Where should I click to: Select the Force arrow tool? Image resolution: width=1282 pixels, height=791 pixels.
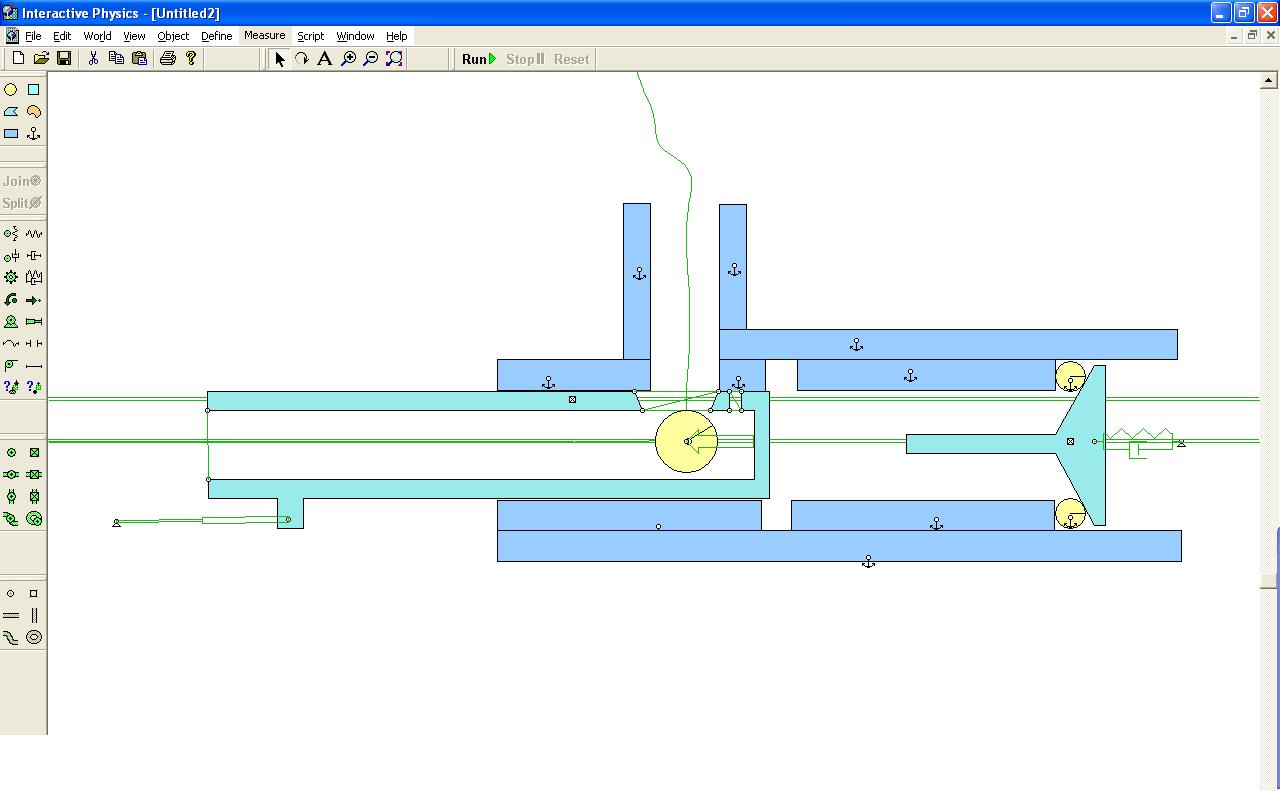(x=34, y=299)
